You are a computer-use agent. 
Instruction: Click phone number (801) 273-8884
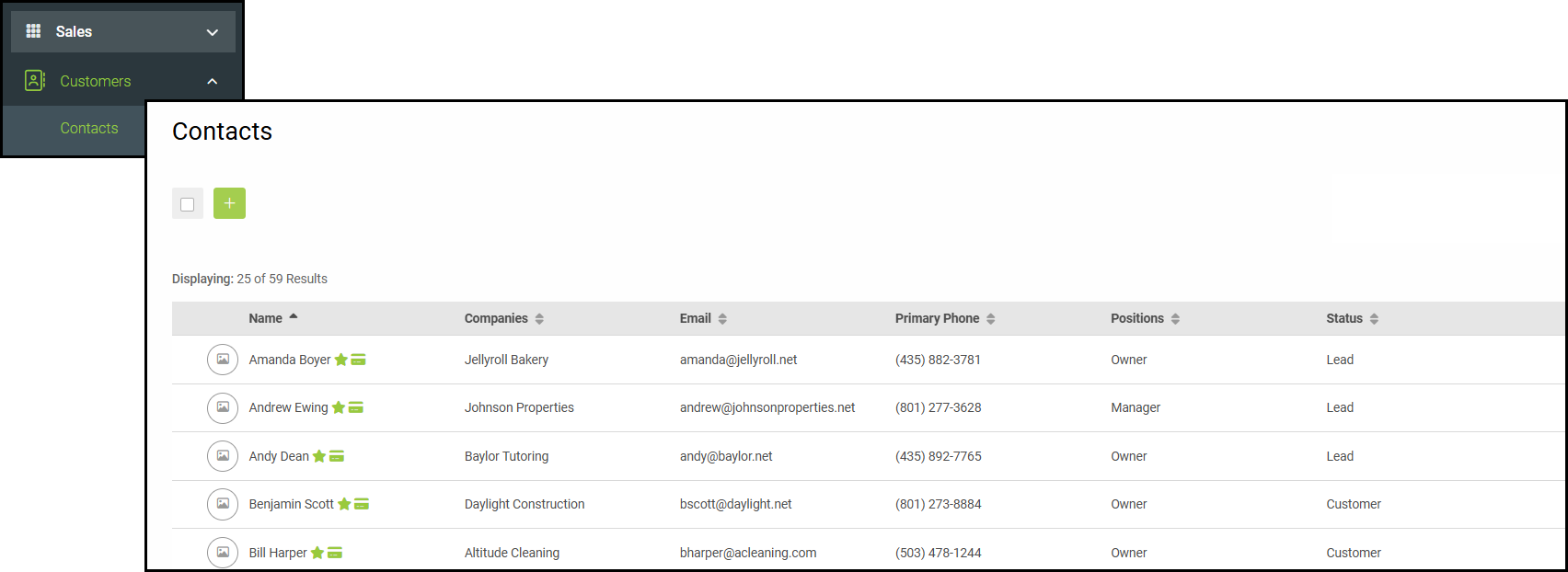(x=938, y=504)
